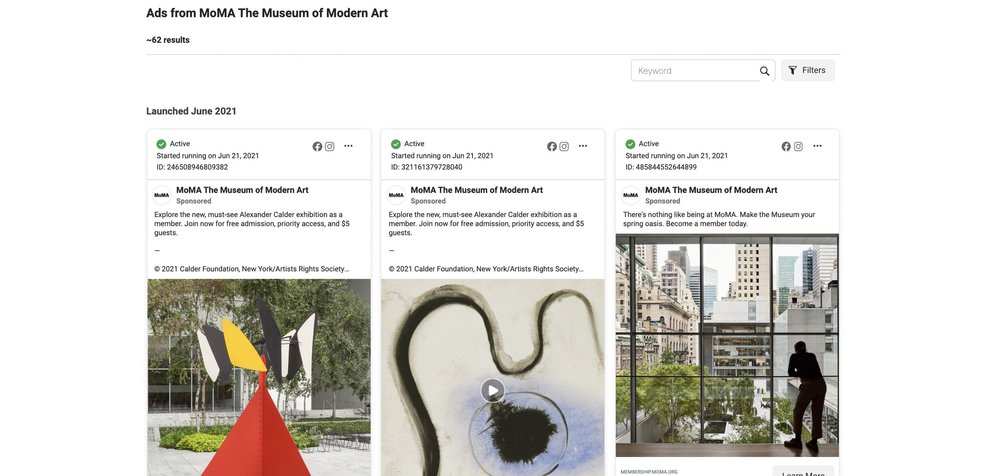Open three-dot menu on first ad card
Viewport: 1000px width, 476px height.
348,146
